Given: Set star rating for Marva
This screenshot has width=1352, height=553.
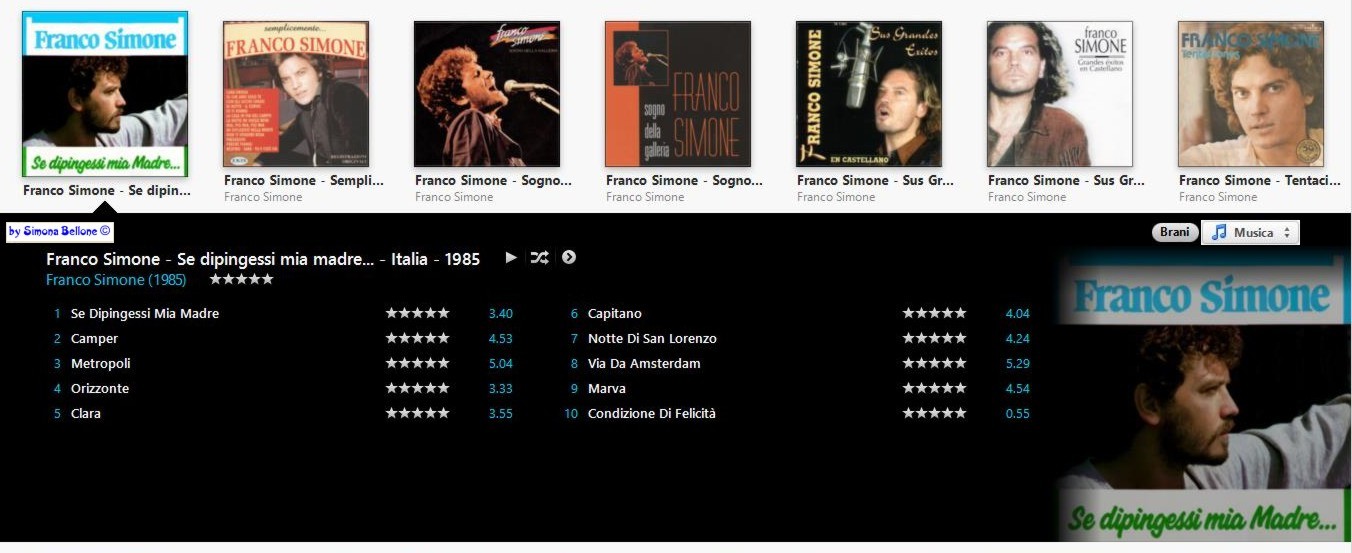Looking at the screenshot, I should (x=934, y=388).
